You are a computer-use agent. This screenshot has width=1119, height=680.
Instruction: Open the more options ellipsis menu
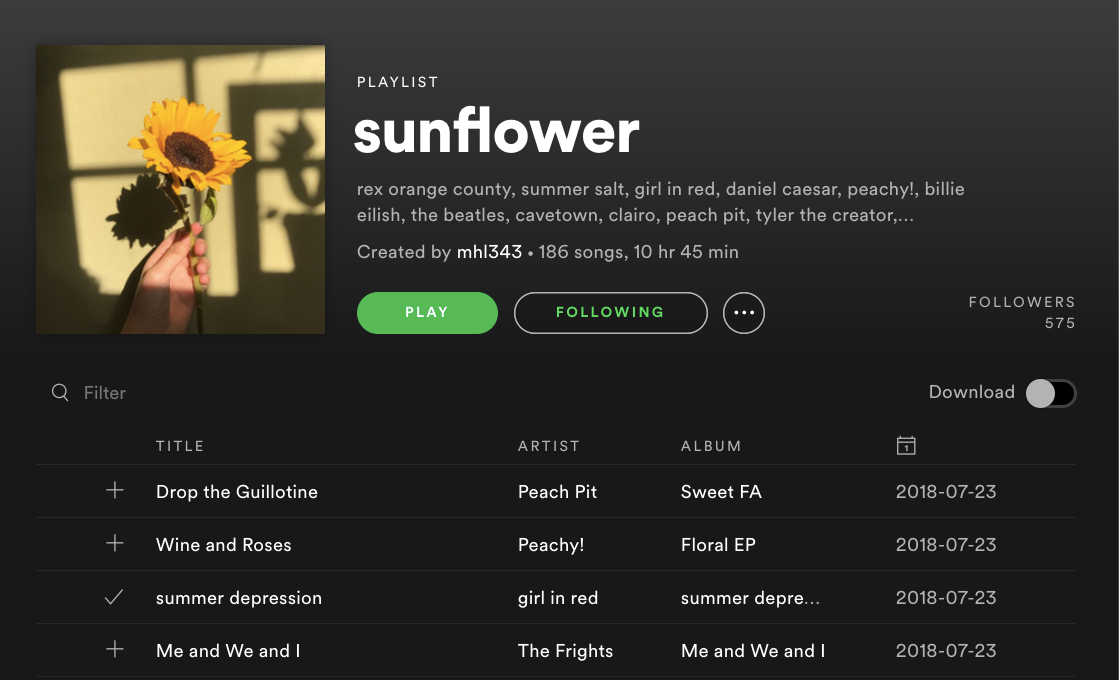click(744, 312)
